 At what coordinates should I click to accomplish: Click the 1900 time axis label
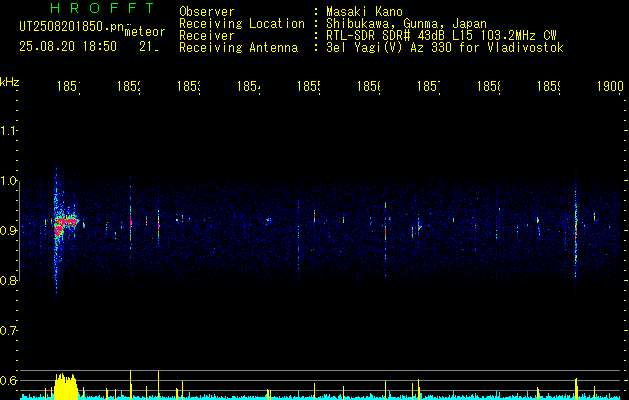point(610,87)
